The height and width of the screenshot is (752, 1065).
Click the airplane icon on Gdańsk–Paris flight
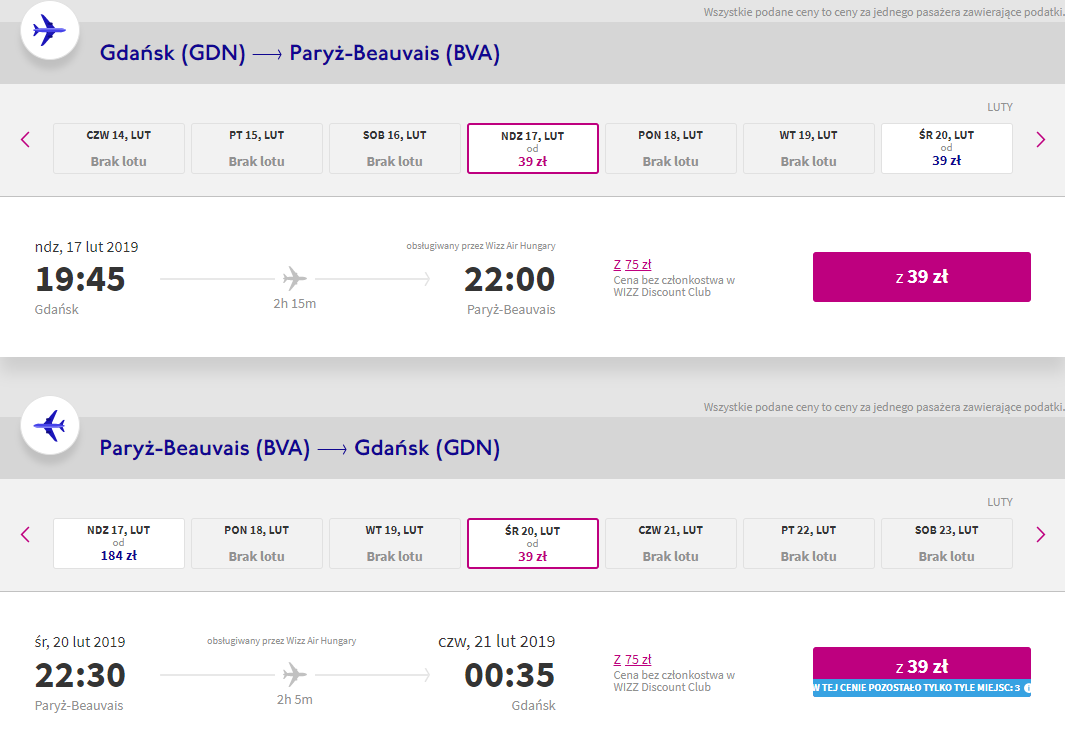point(294,278)
